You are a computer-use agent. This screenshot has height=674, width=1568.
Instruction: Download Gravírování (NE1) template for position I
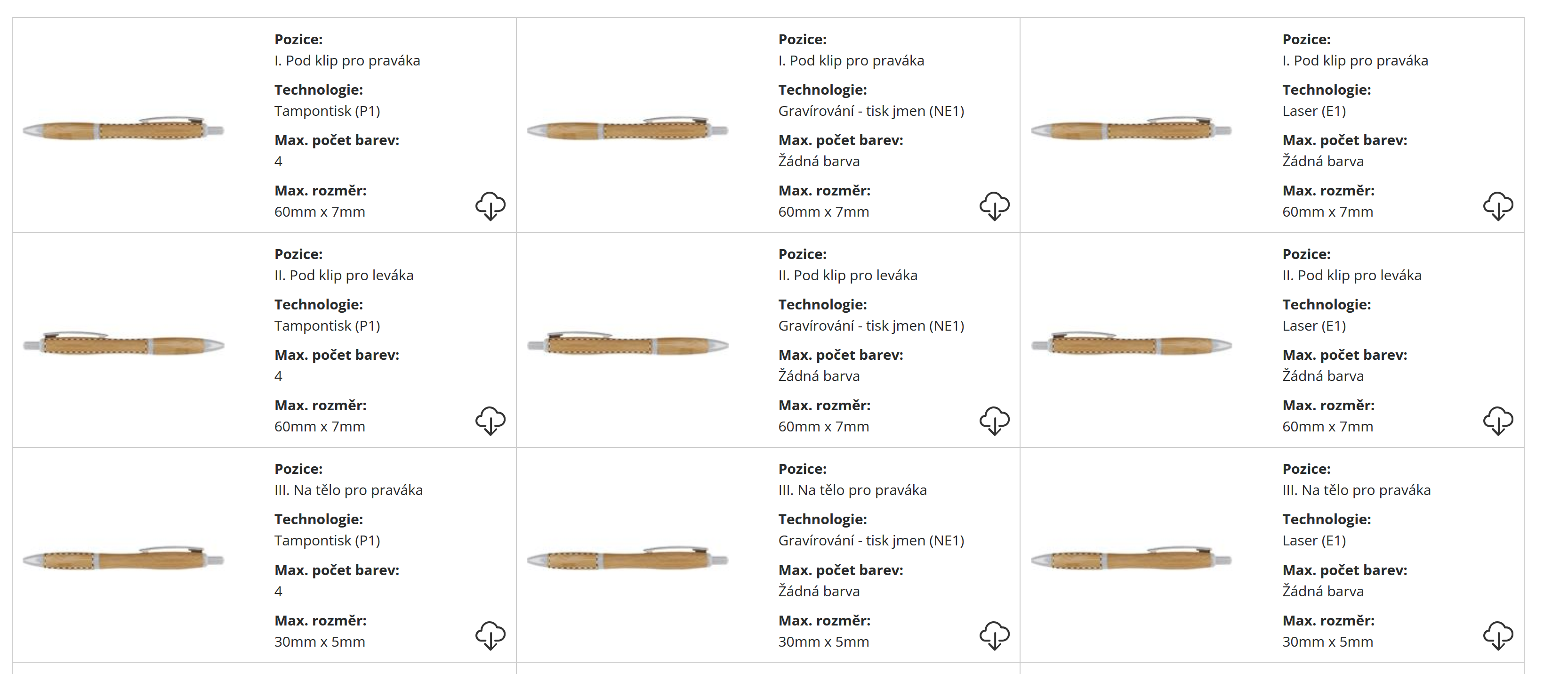994,206
